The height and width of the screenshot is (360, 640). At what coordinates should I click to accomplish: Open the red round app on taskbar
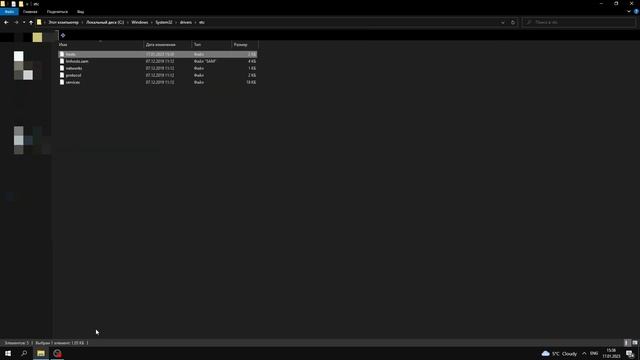click(x=57, y=353)
